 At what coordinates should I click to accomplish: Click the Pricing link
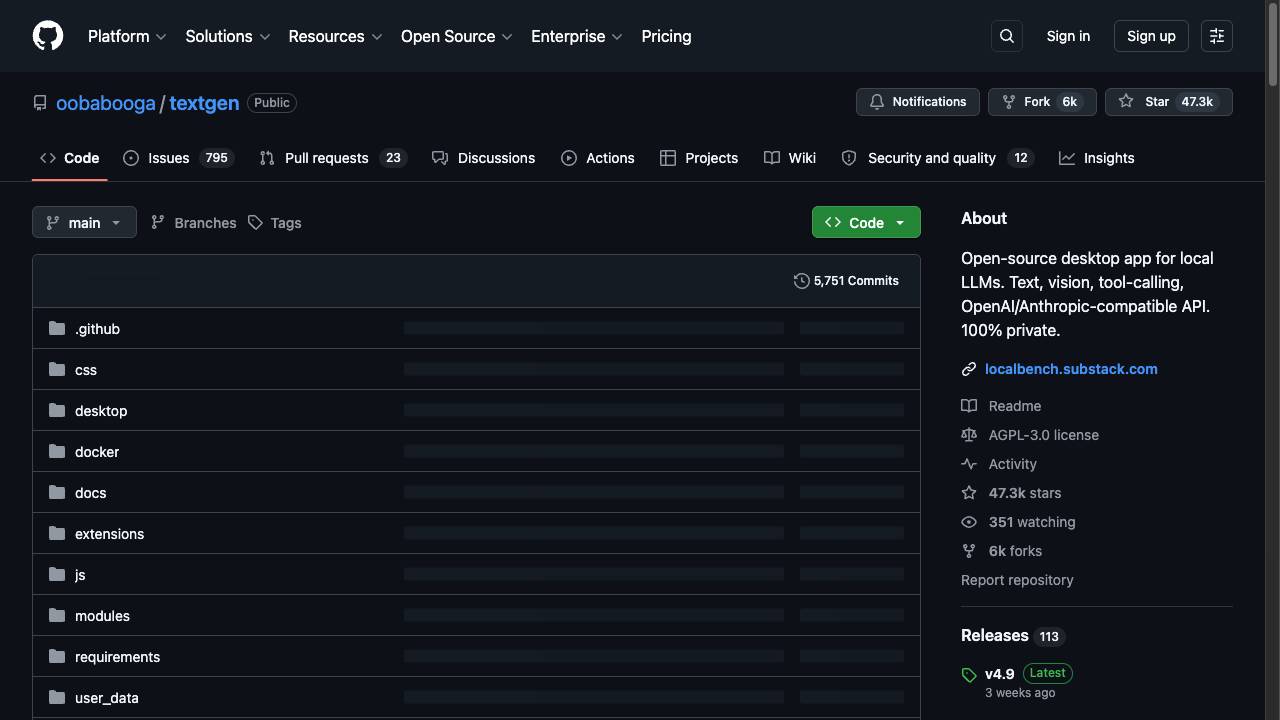[x=666, y=36]
